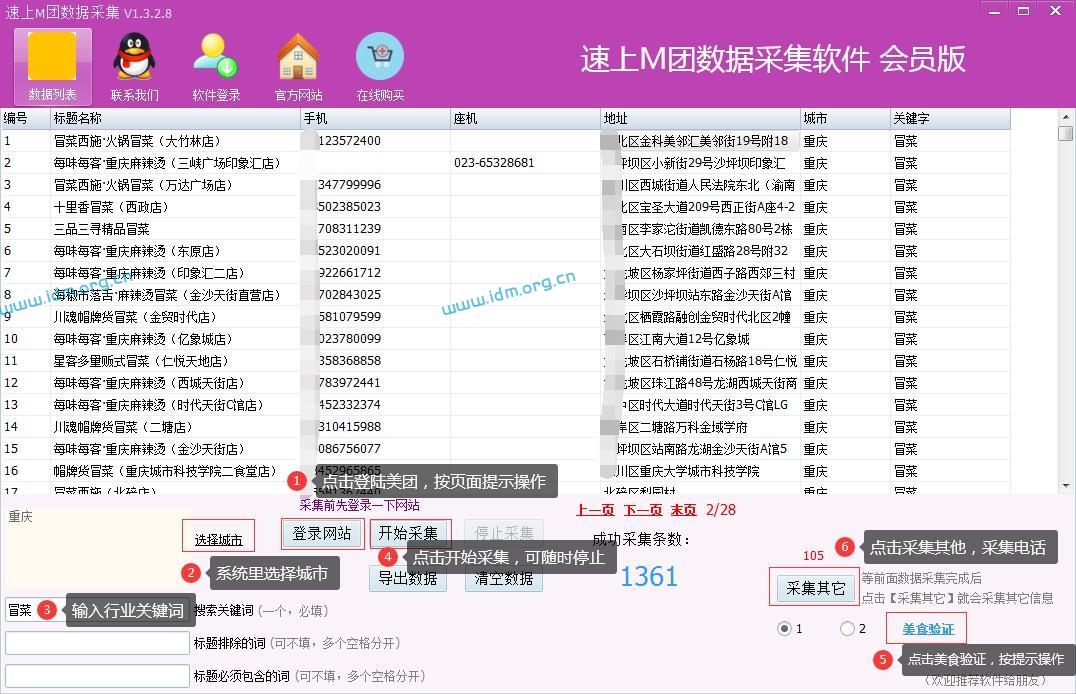This screenshot has width=1076, height=694.
Task: Close the 速上M团数据采集 window
Action: (x=1056, y=11)
